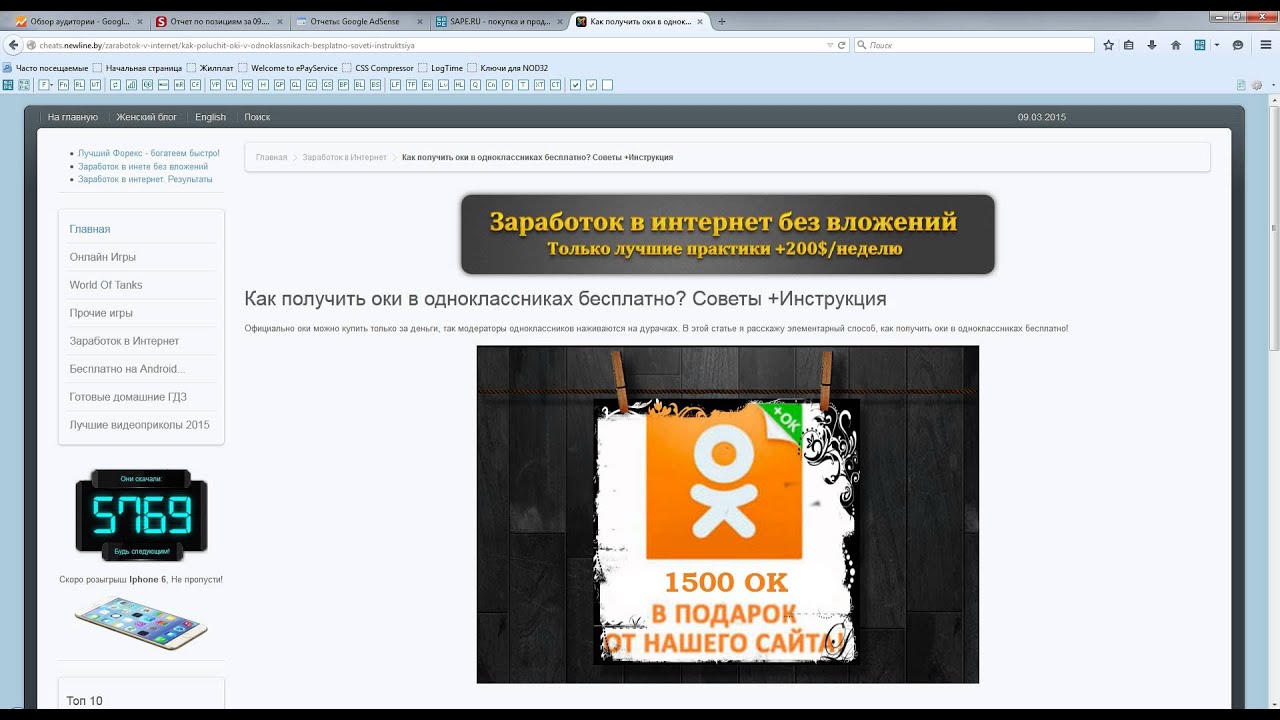Select 'Лучшие видеоприколы 2015' in sidebar
1280x720 pixels.
click(139, 425)
